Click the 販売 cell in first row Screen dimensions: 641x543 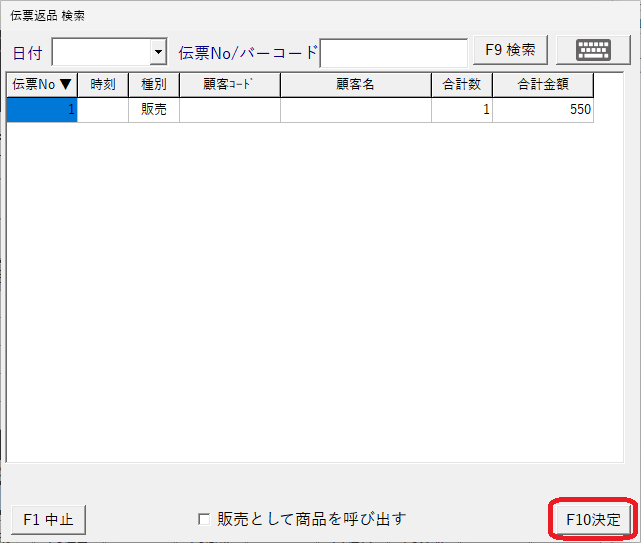pyautogui.click(x=154, y=110)
